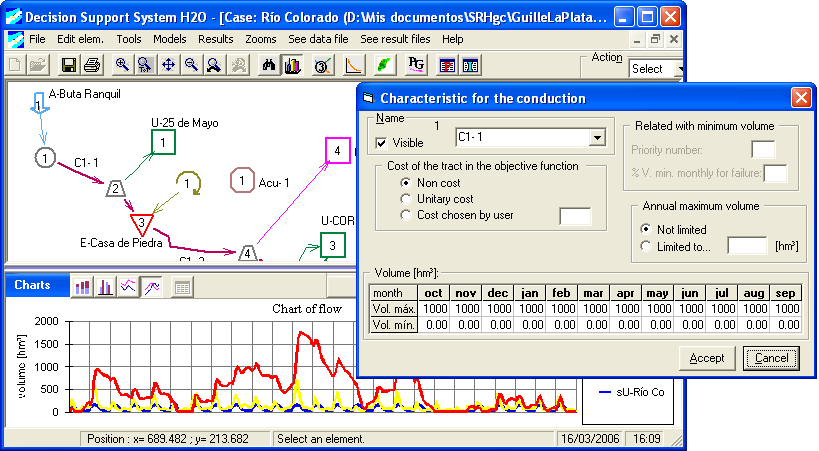The width and height of the screenshot is (819, 451).
Task: Click the E-Casa de Piedra reservoir triangle node
Action: coord(142,224)
